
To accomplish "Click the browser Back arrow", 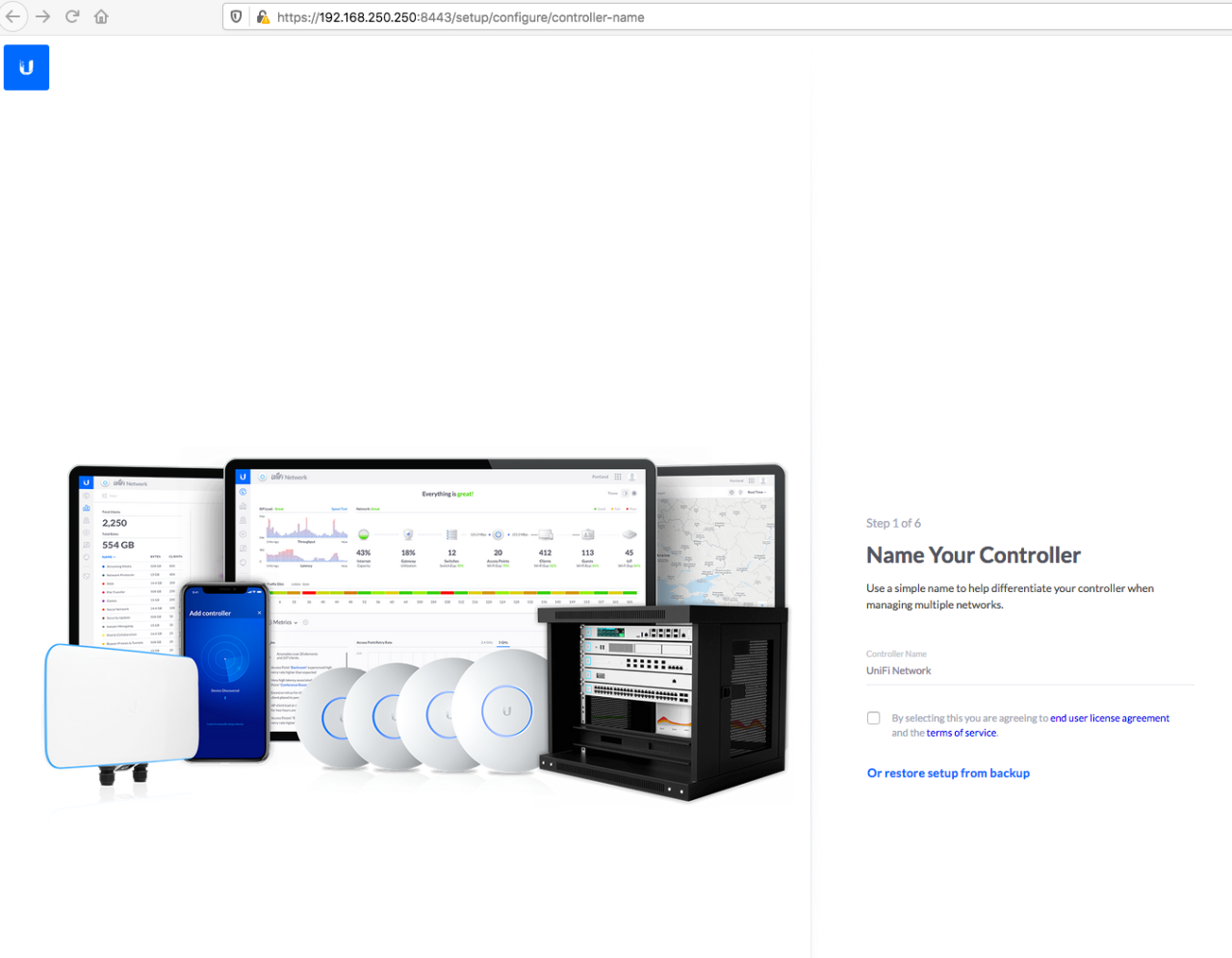I will tap(13, 16).
